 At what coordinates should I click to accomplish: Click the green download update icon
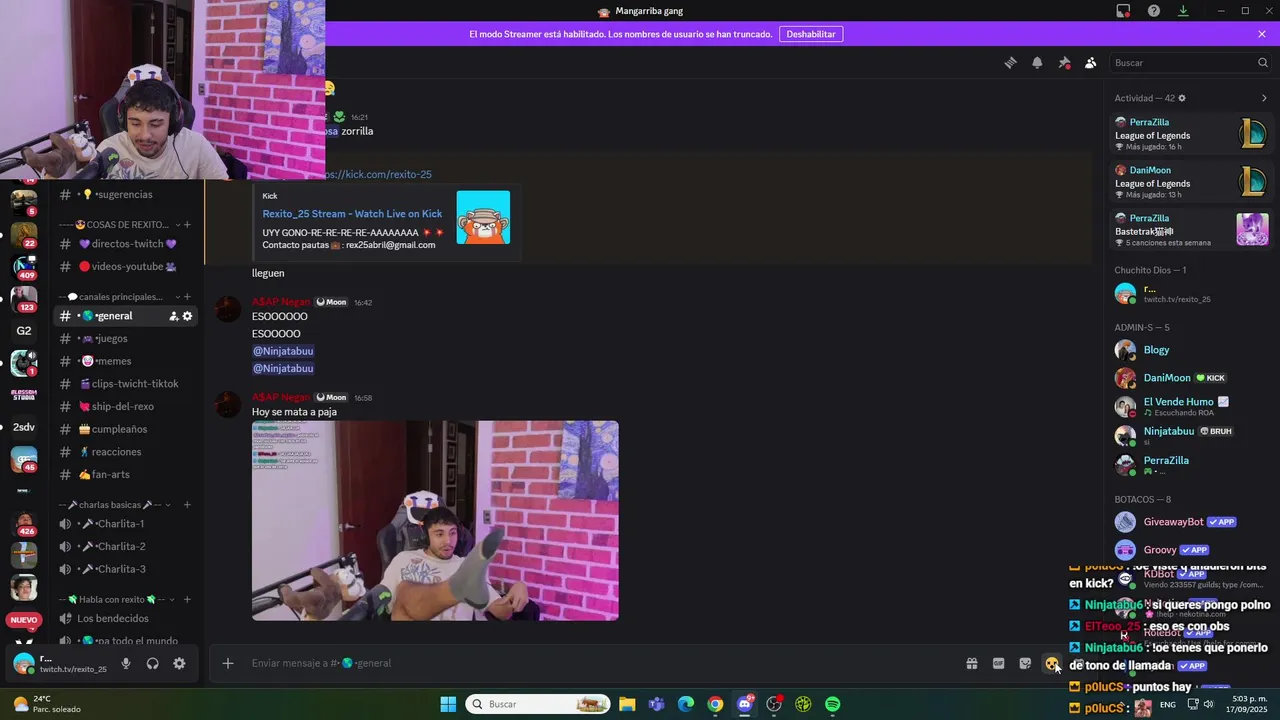click(x=1183, y=11)
